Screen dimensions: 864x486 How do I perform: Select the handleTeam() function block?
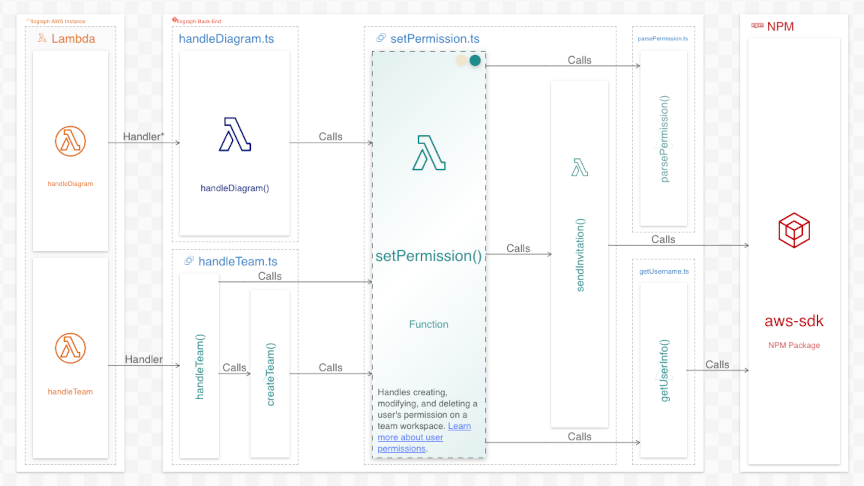199,365
